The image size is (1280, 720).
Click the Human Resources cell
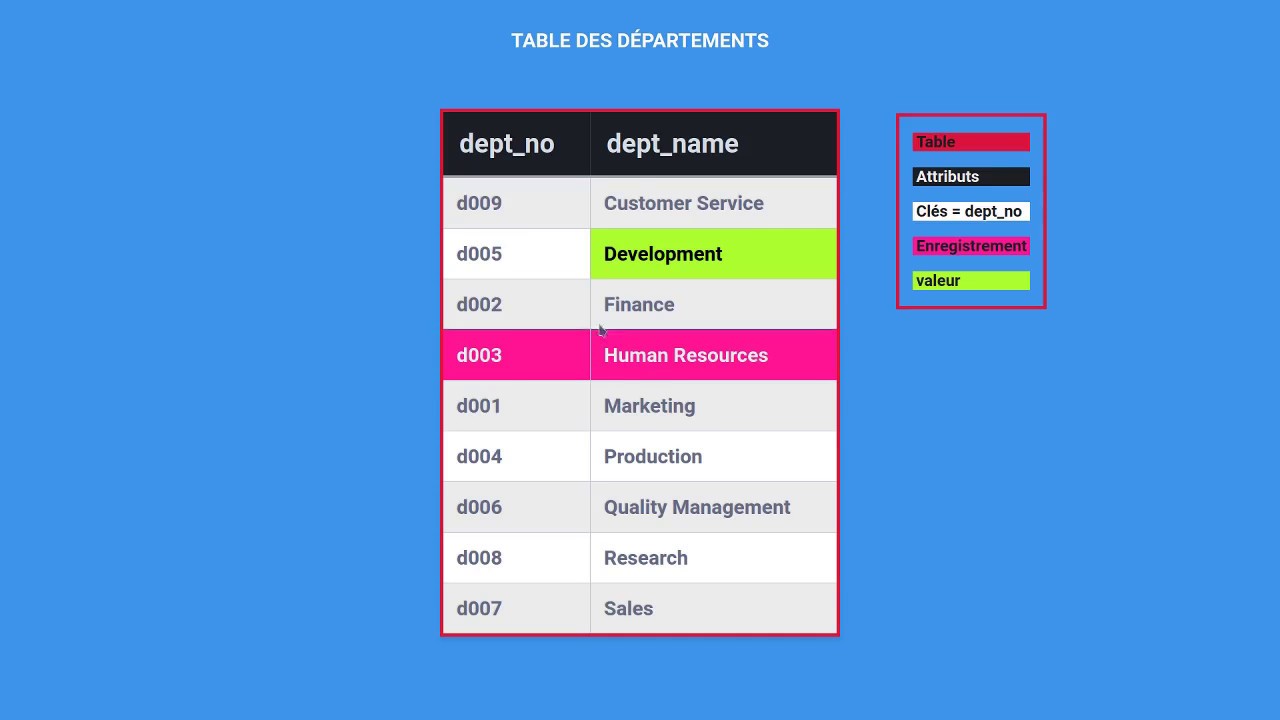[713, 355]
